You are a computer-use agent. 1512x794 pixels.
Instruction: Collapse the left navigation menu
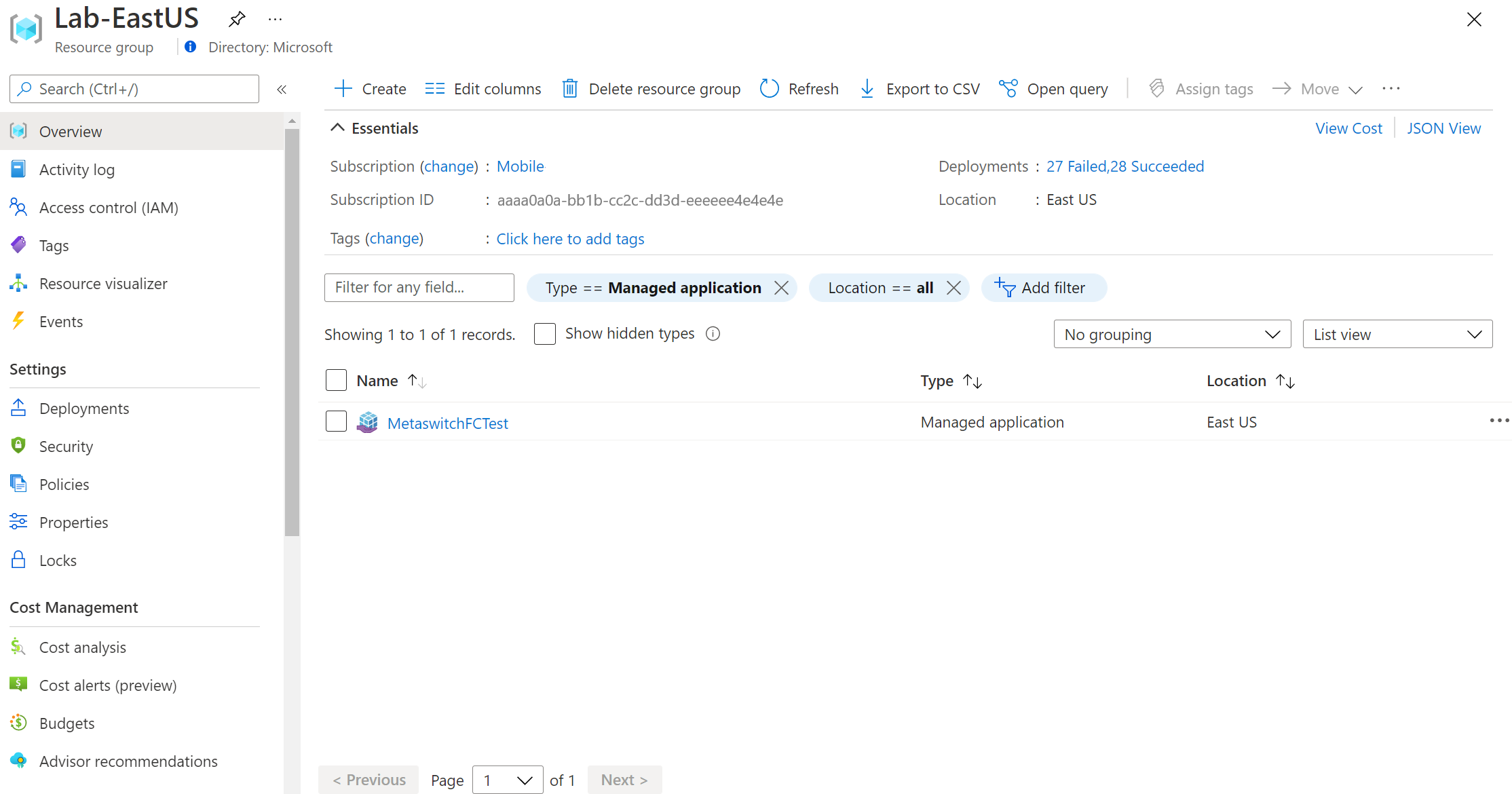(282, 89)
